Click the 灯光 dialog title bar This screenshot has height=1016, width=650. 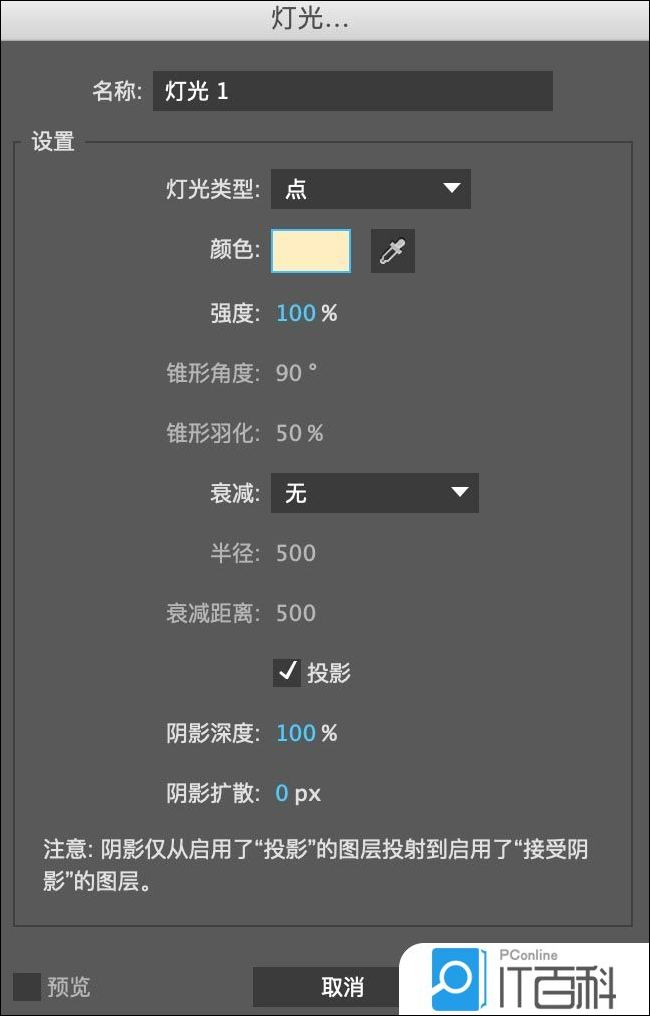coord(325,19)
